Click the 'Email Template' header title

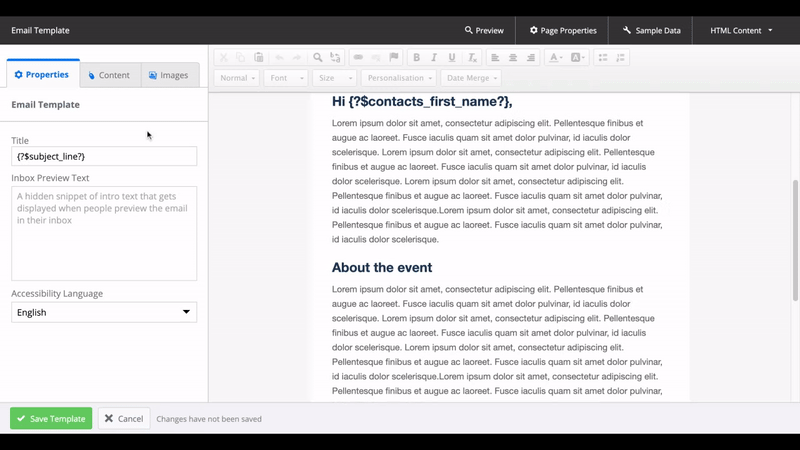(40, 30)
